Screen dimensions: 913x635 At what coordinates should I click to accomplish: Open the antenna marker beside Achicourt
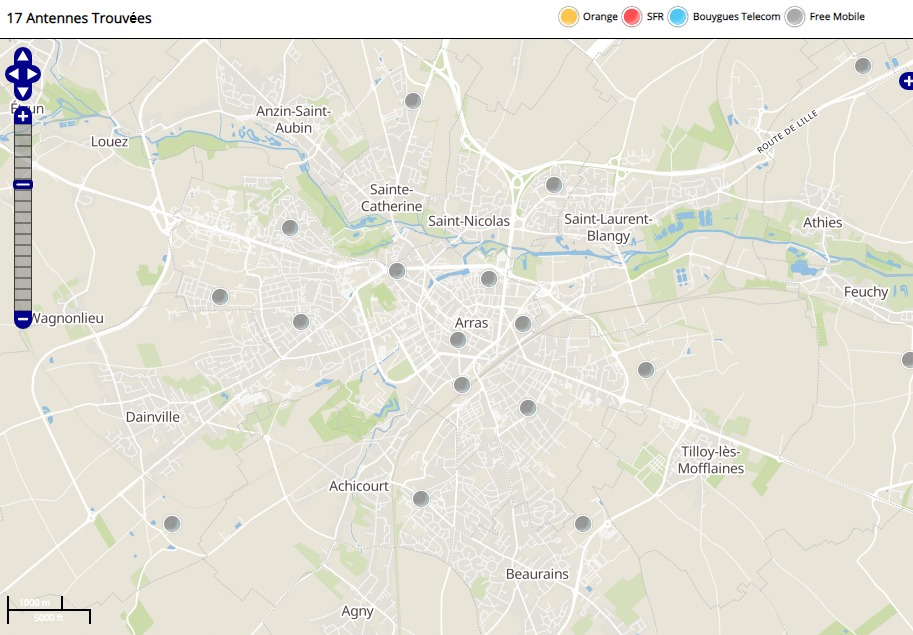coord(421,499)
